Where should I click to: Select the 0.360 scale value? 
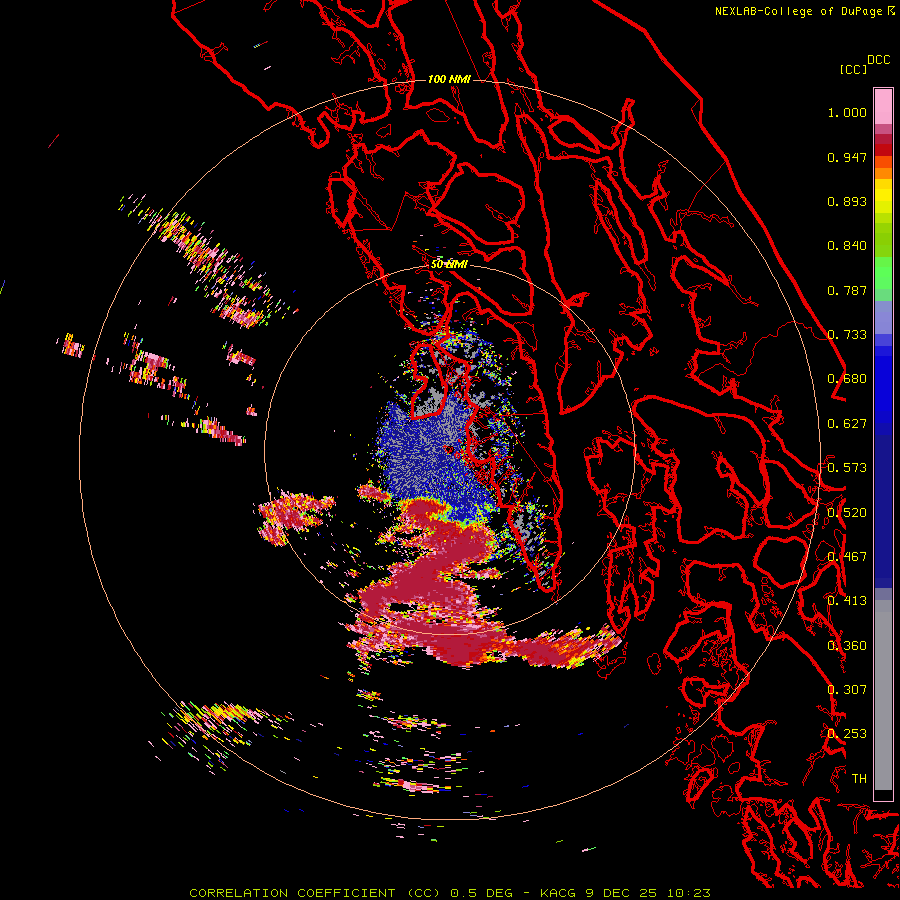point(847,646)
